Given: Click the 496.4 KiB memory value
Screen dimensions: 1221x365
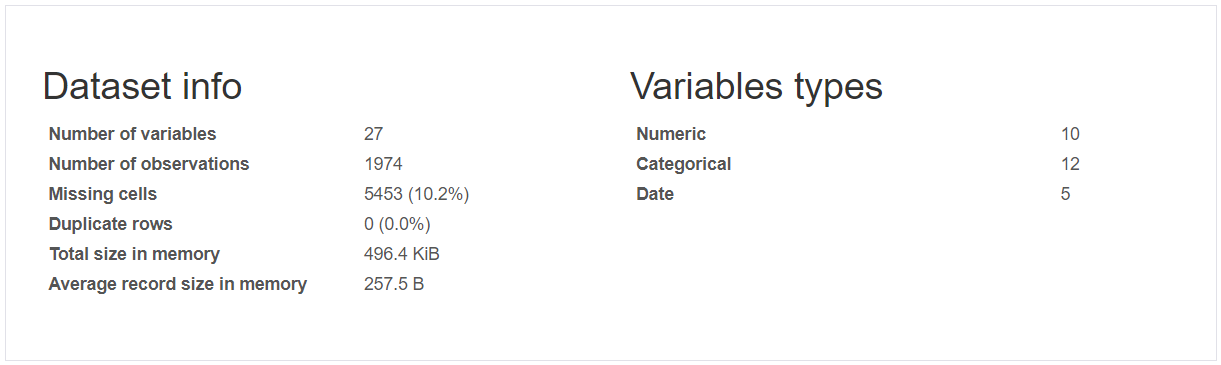Looking at the screenshot, I should coord(401,254).
